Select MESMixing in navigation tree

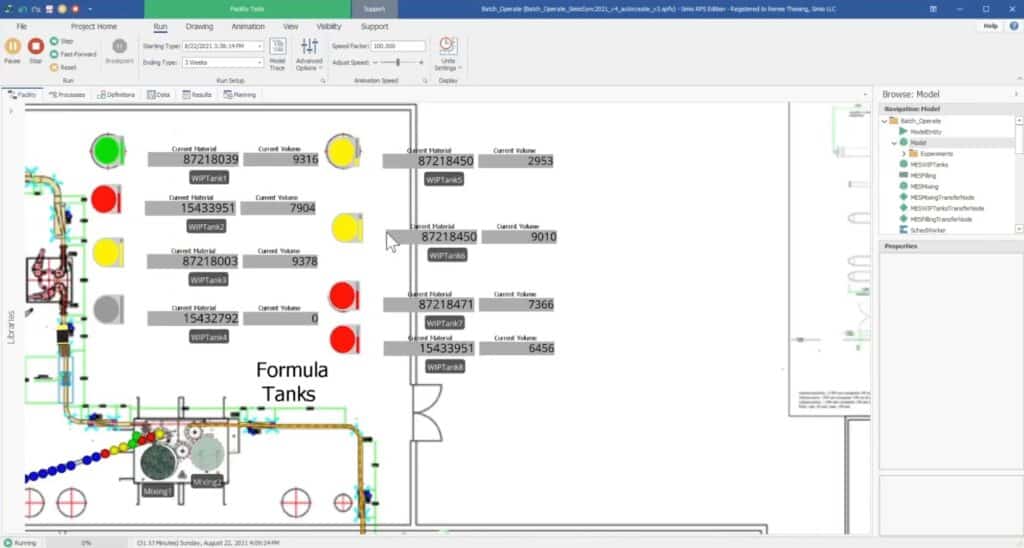[924, 186]
